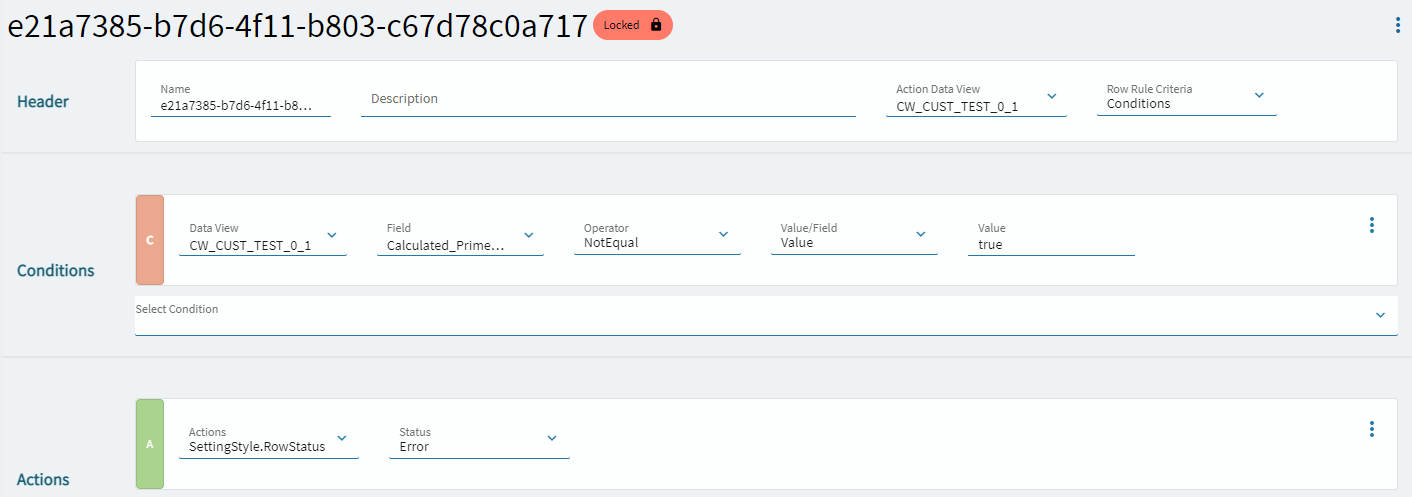
Task: Click the Locked badge with padlock
Action: (633, 25)
